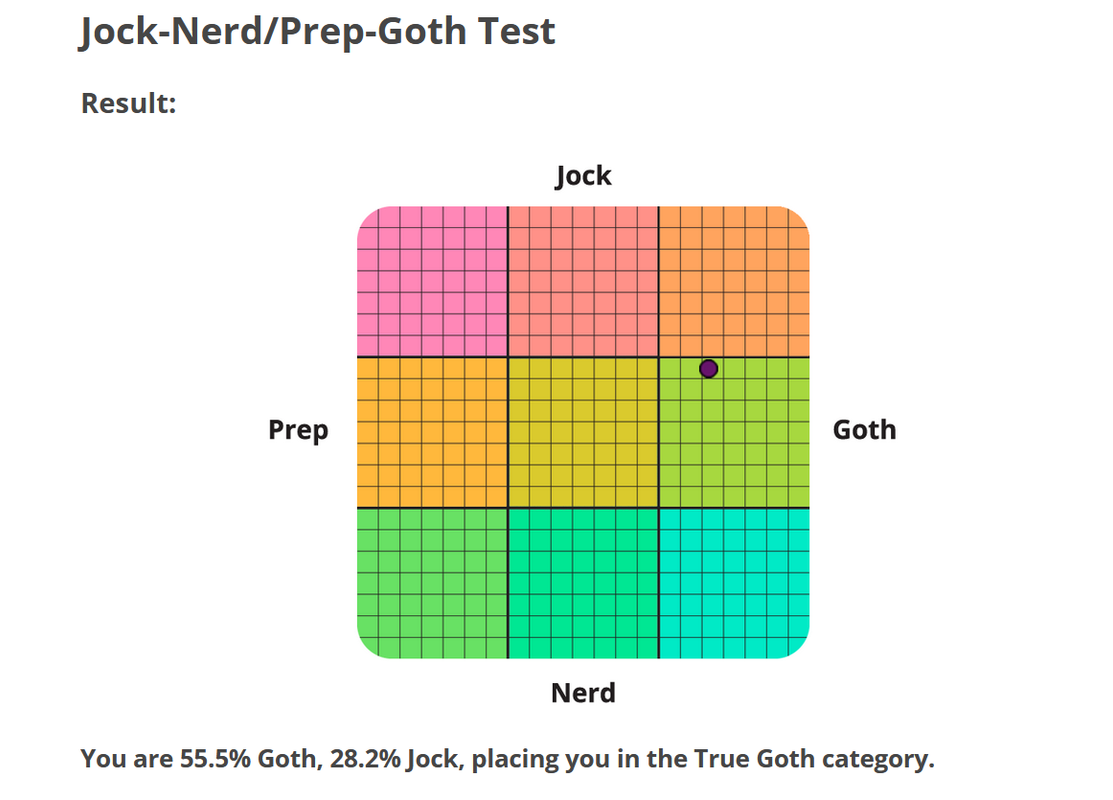Click the turquoise Nerd-Goth corner quadrant
The height and width of the screenshot is (800, 1113).
(733, 583)
